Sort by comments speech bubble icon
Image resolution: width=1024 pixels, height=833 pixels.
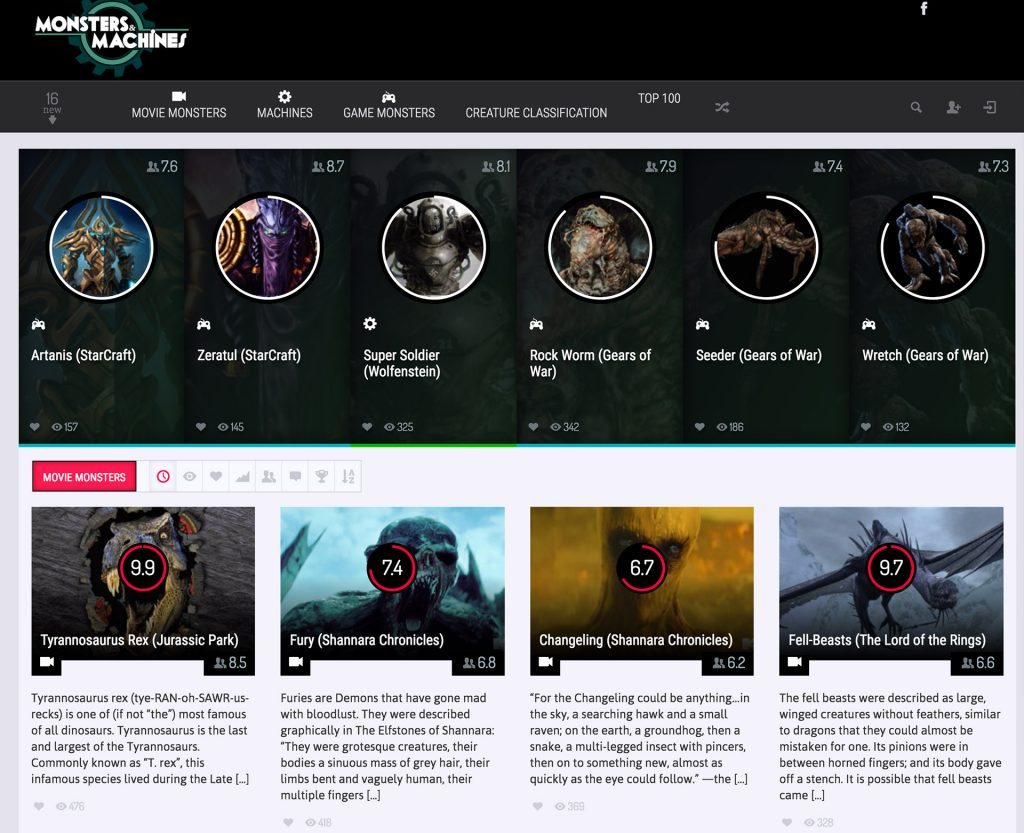[295, 477]
